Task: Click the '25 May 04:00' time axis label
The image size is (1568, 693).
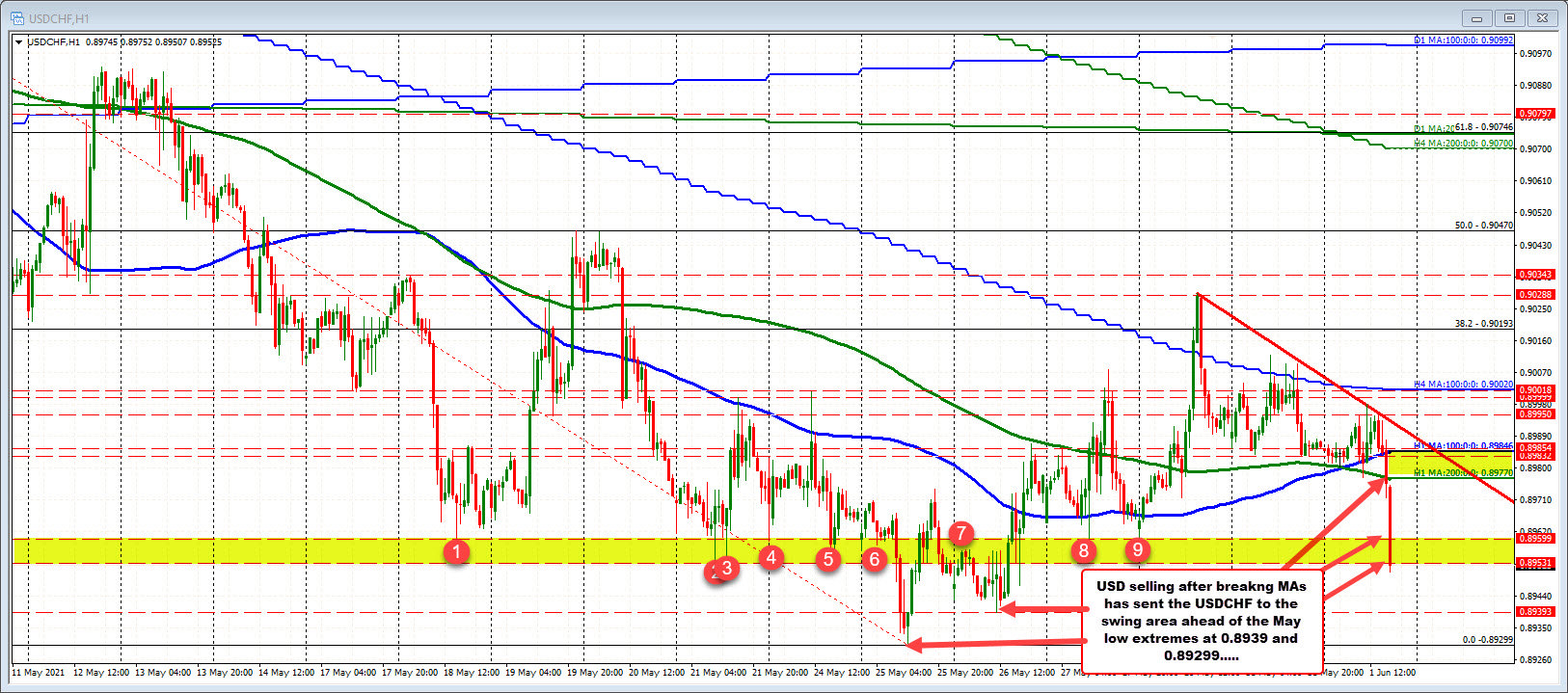Action: coord(903,672)
